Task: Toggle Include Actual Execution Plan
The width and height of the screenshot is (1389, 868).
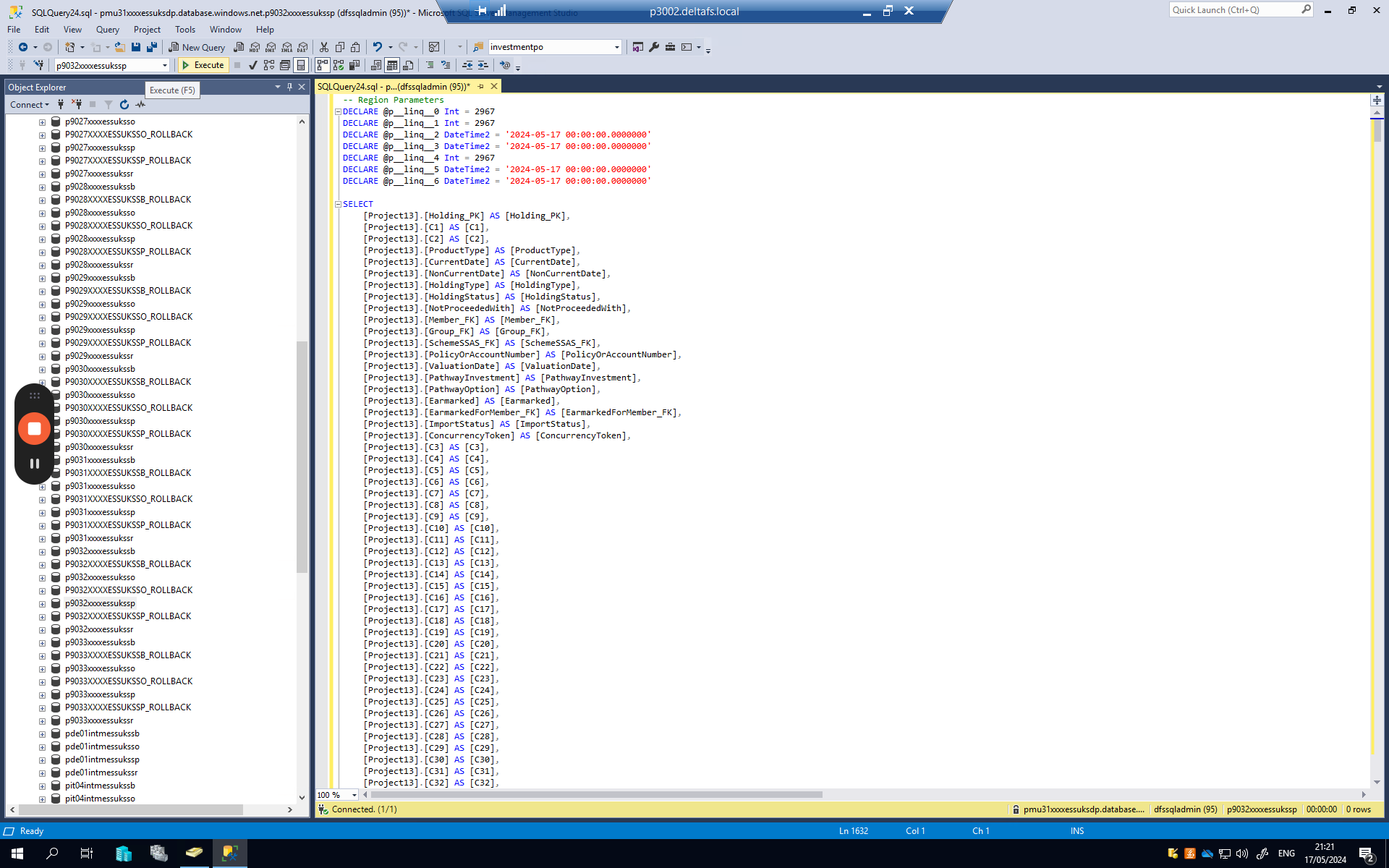Action: 323,65
